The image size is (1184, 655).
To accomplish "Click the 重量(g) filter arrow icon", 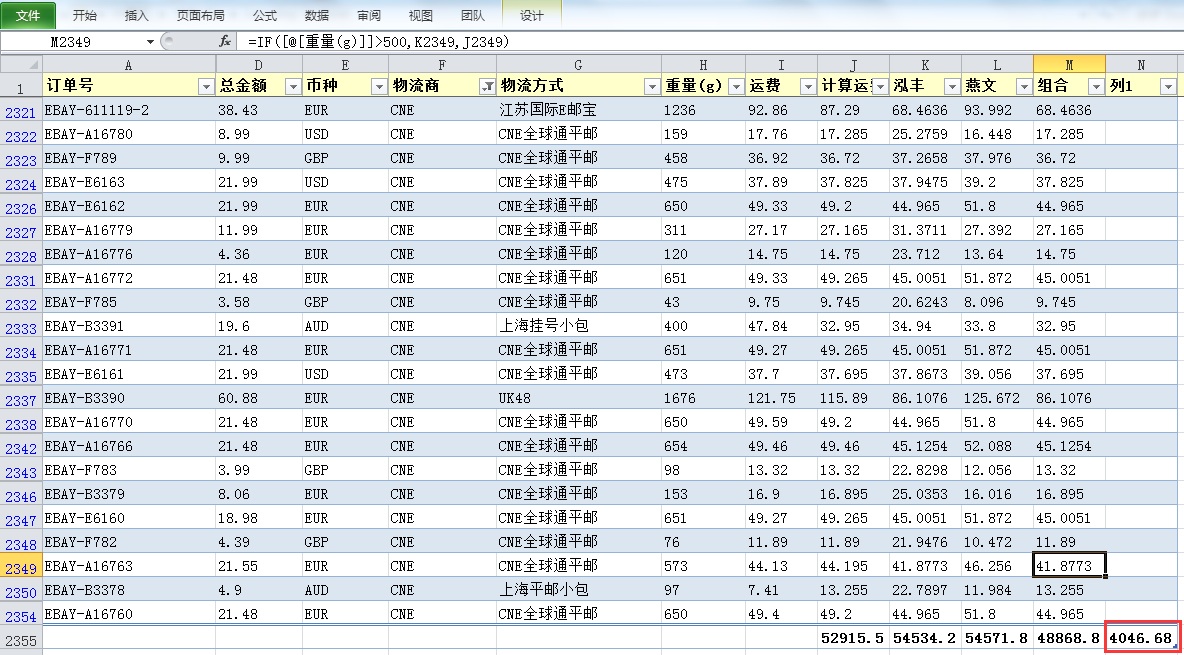I will pyautogui.click(x=736, y=87).
